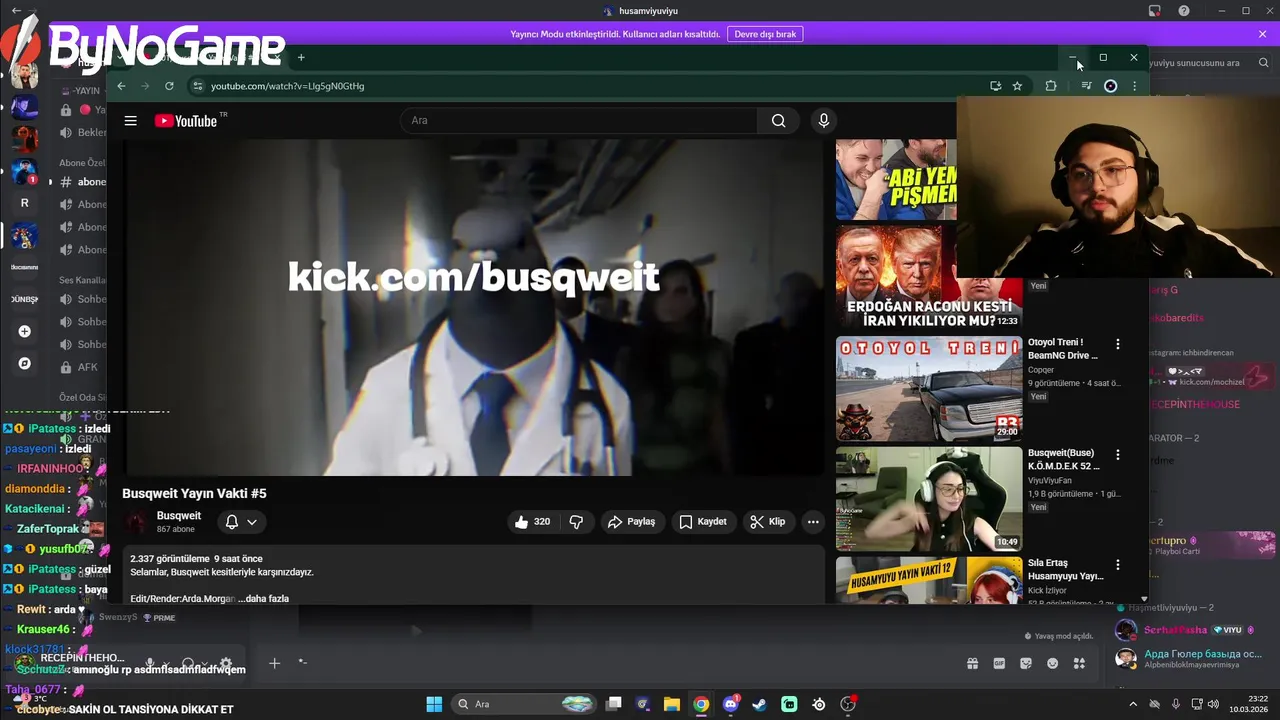1280x720 pixels.
Task: Open Discord apps icon in message bar
Action: [1079, 663]
